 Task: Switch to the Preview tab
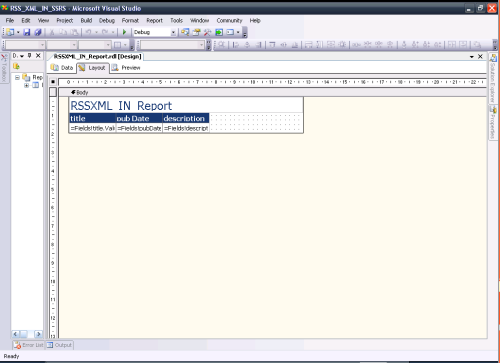126,68
